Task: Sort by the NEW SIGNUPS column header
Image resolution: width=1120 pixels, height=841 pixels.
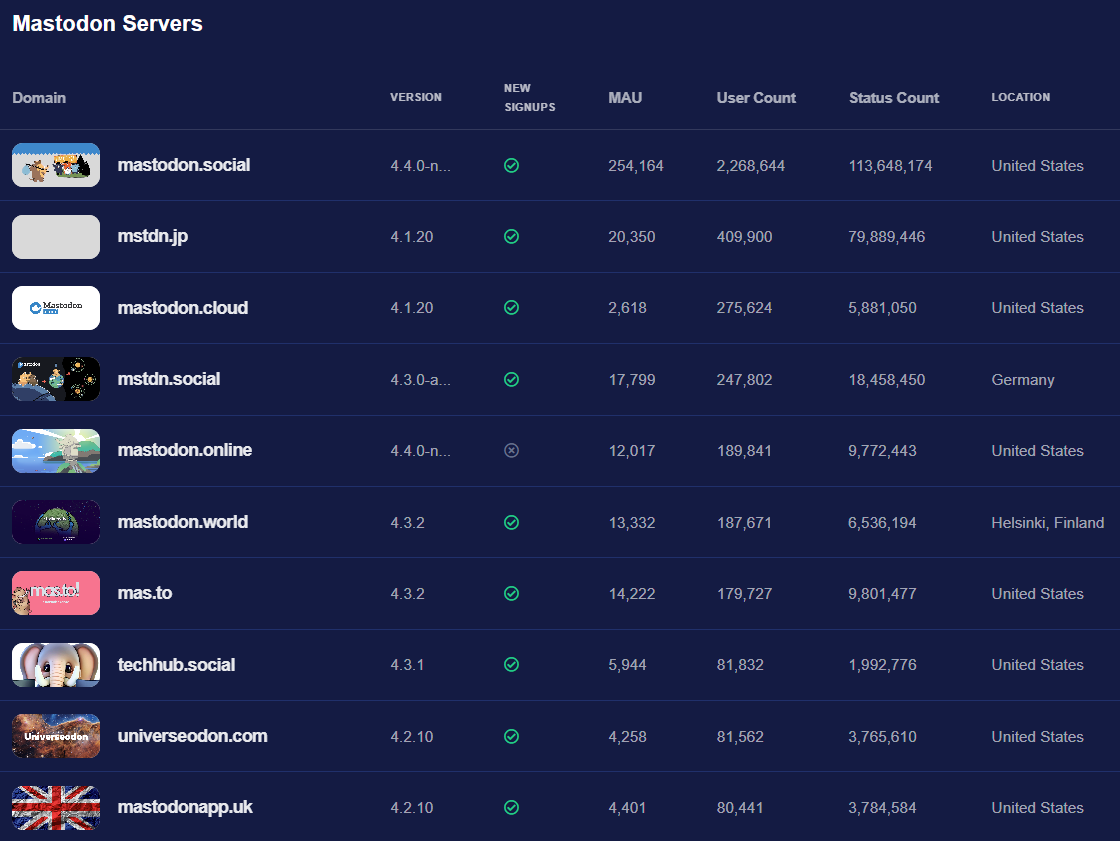Action: [x=529, y=97]
